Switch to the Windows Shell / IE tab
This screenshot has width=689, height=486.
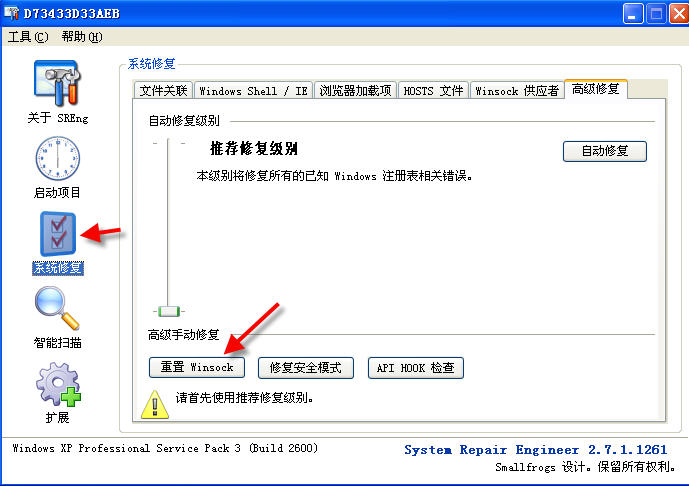(254, 91)
